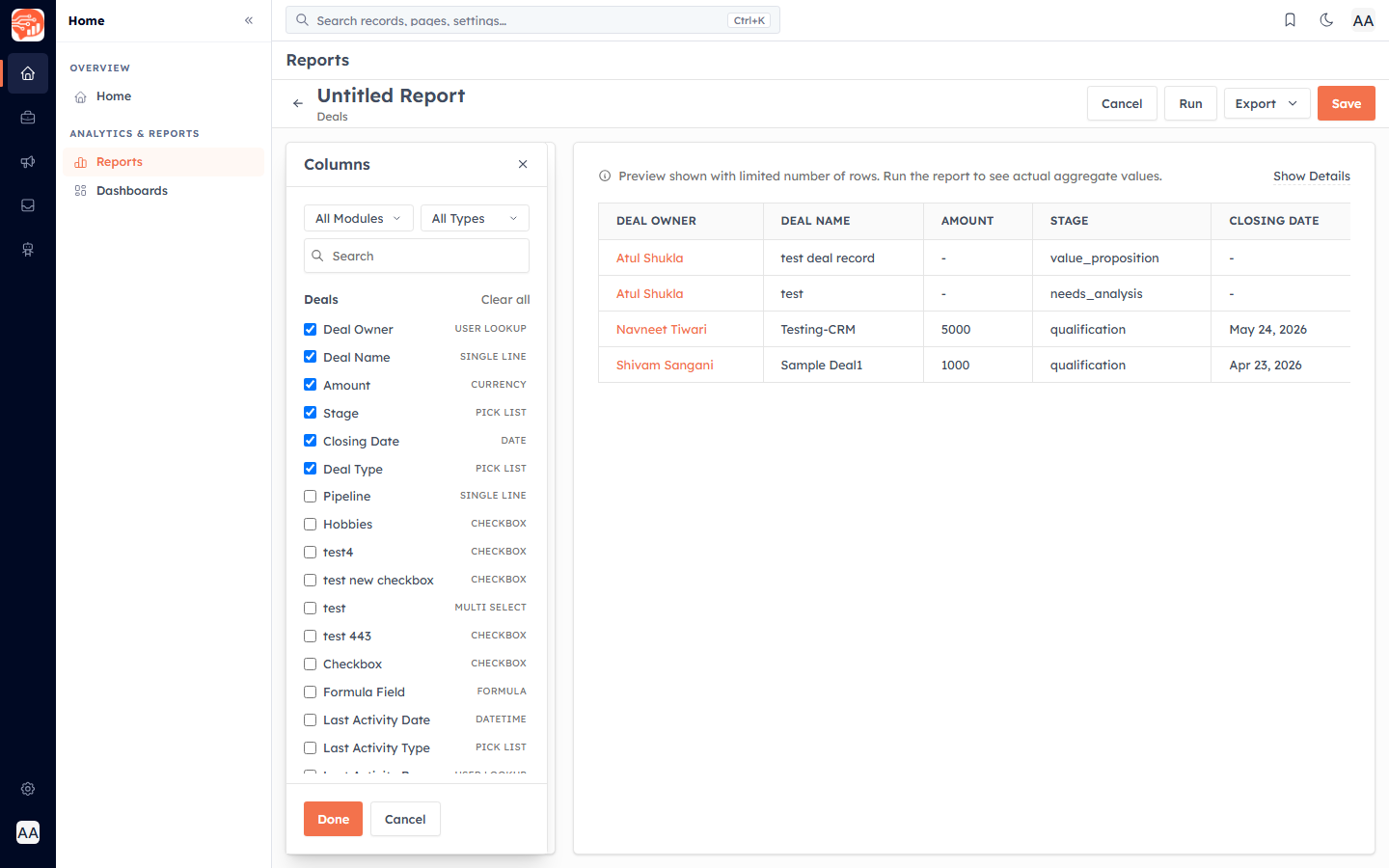Click the Run button
The image size is (1389, 868).
tap(1190, 103)
